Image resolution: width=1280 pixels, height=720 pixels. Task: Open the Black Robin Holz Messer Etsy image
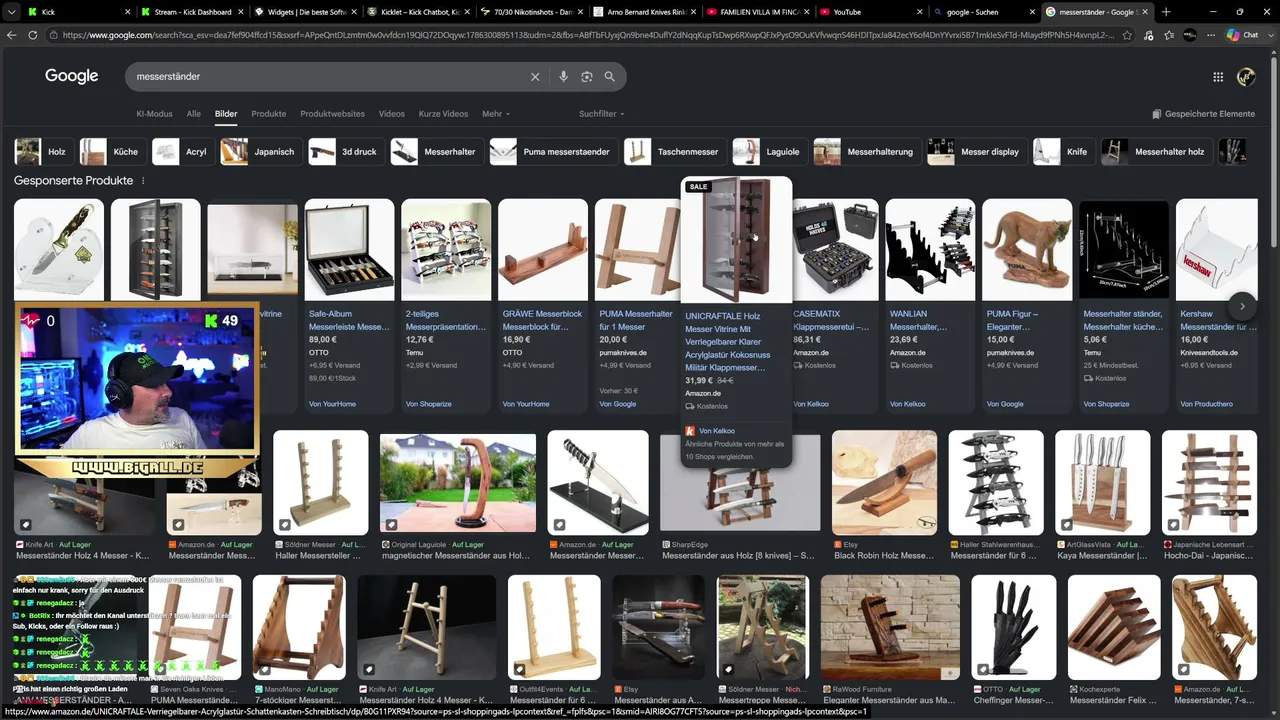click(x=884, y=482)
